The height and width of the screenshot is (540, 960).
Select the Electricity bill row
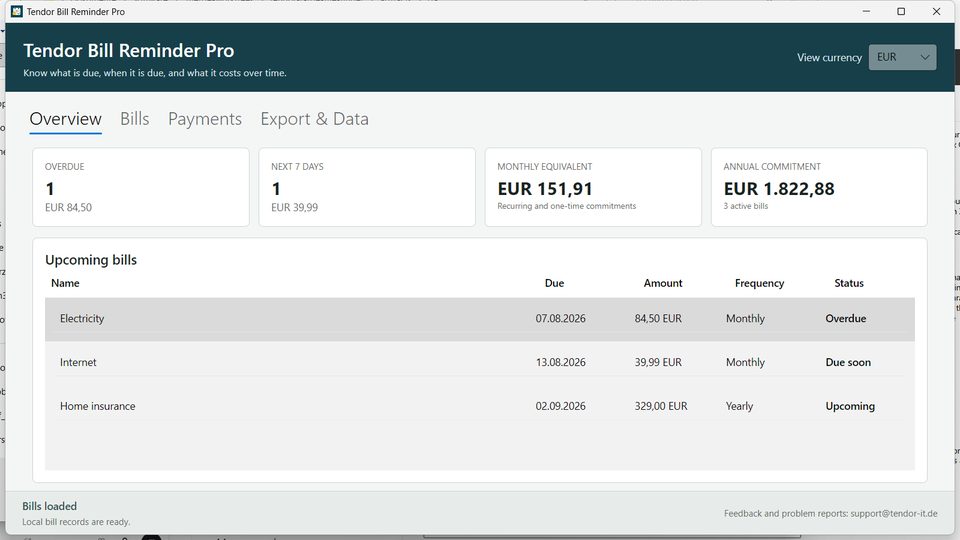coord(480,319)
